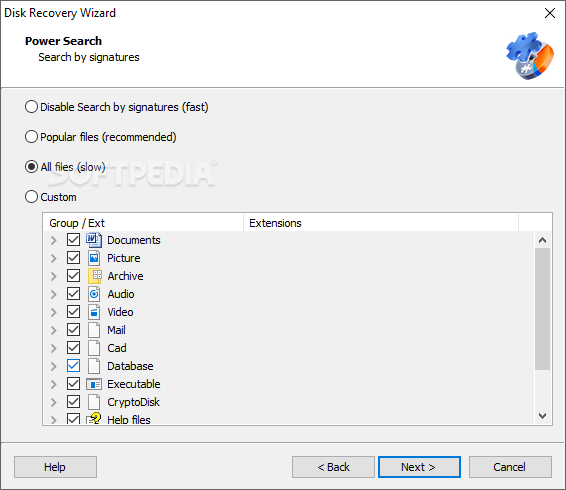Select the Help files row label
The width and height of the screenshot is (566, 490).
(129, 419)
